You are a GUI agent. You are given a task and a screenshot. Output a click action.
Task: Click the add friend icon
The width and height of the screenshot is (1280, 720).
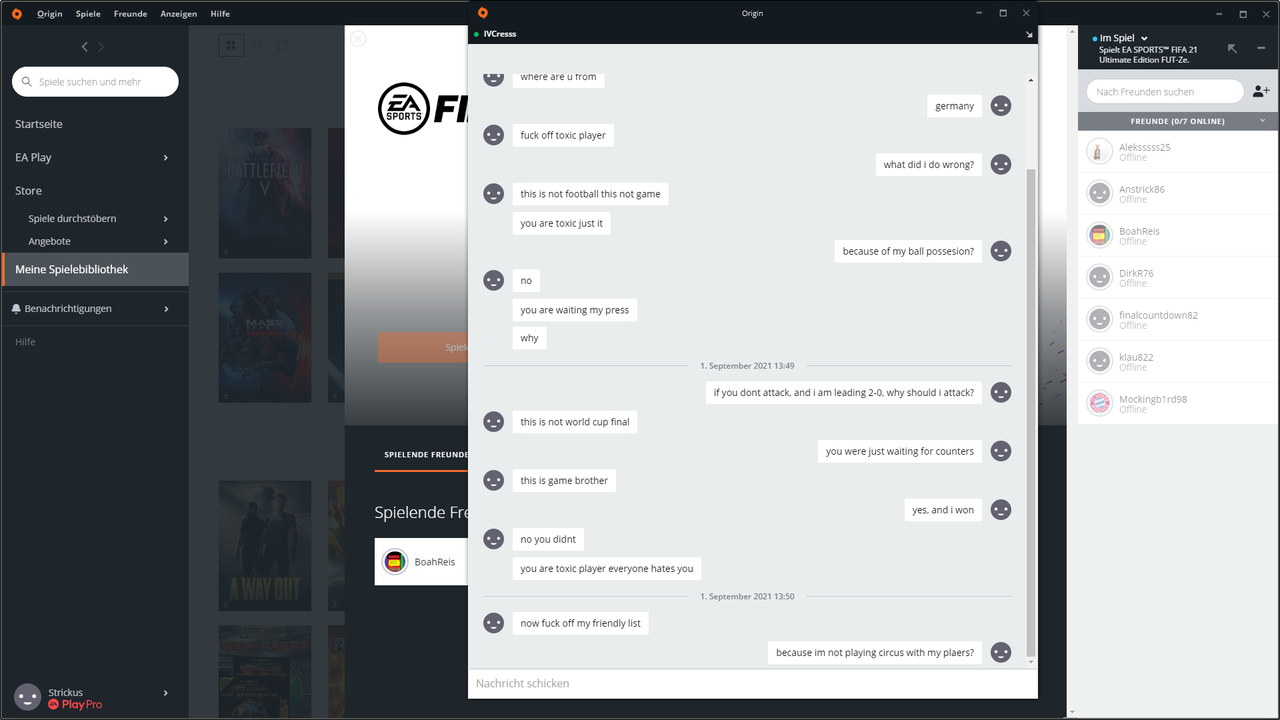[1261, 91]
